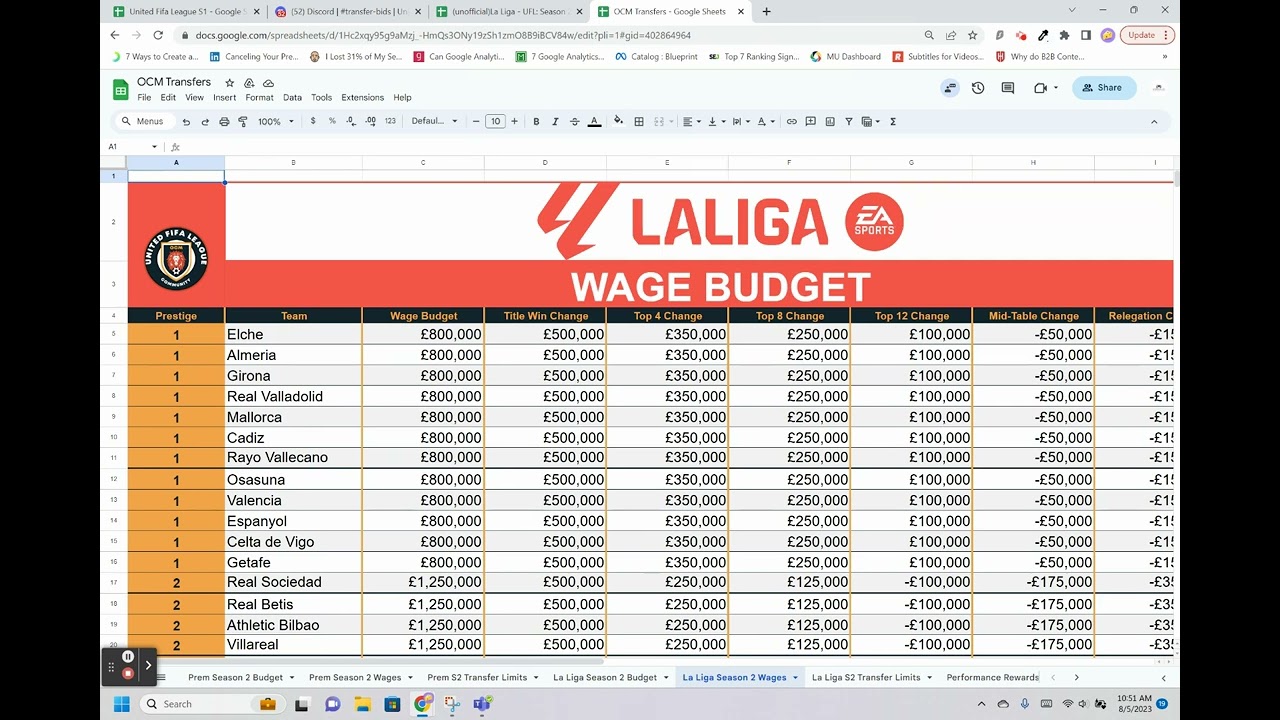1280x720 pixels.
Task: Open the Performance Rewards sheet tab
Action: pyautogui.click(x=992, y=678)
